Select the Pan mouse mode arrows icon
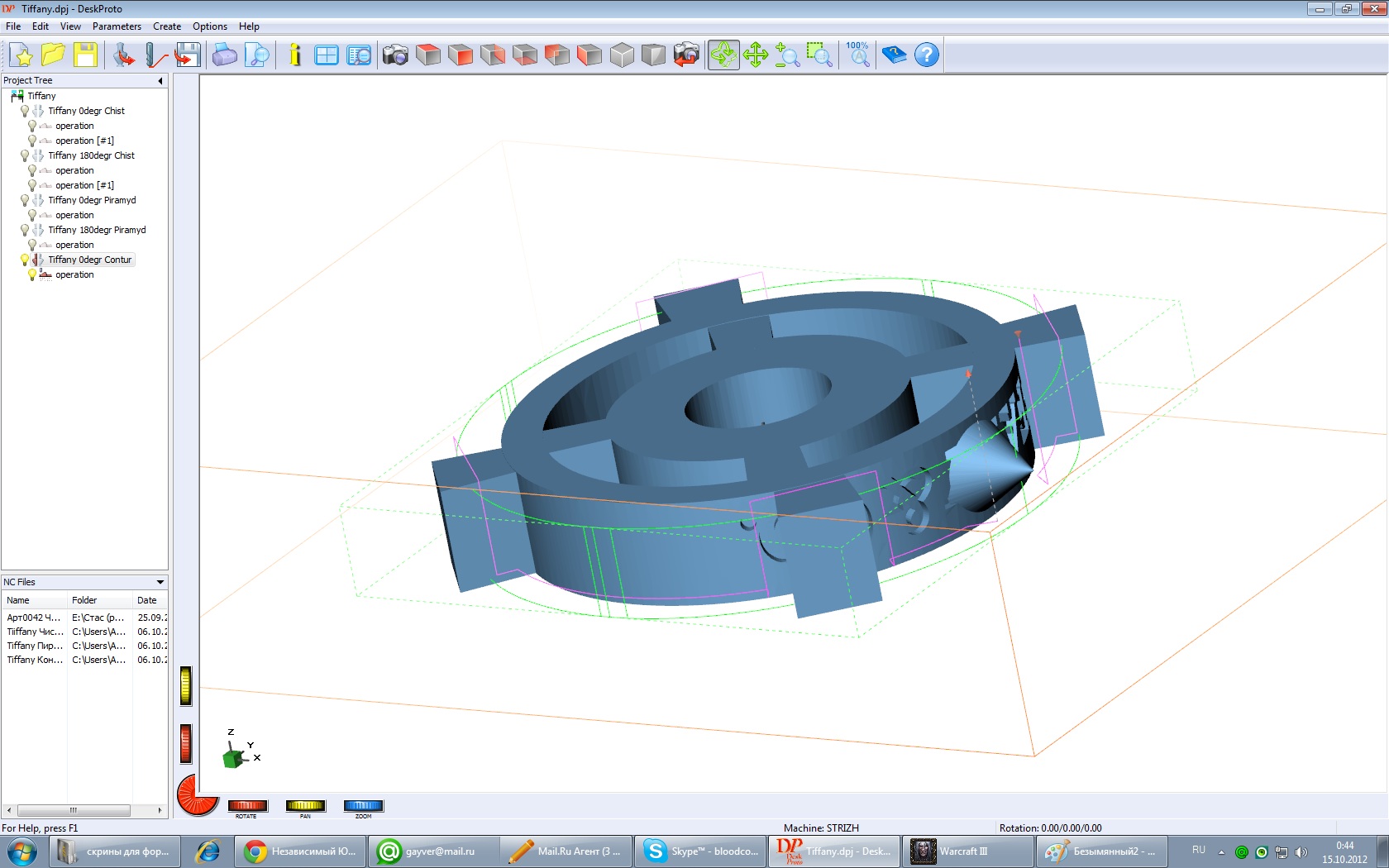The image size is (1389, 868). (756, 55)
